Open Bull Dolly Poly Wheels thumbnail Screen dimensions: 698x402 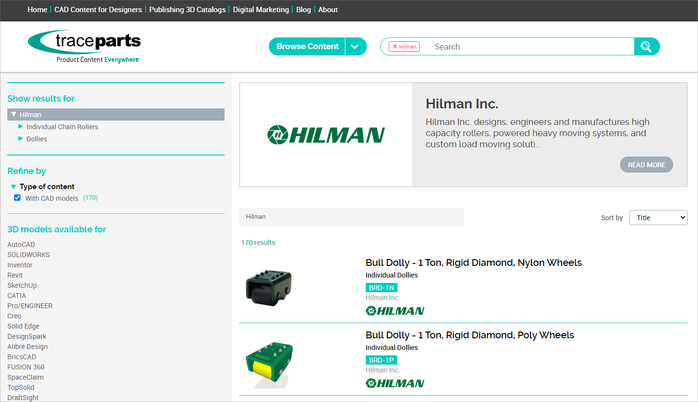(x=269, y=363)
